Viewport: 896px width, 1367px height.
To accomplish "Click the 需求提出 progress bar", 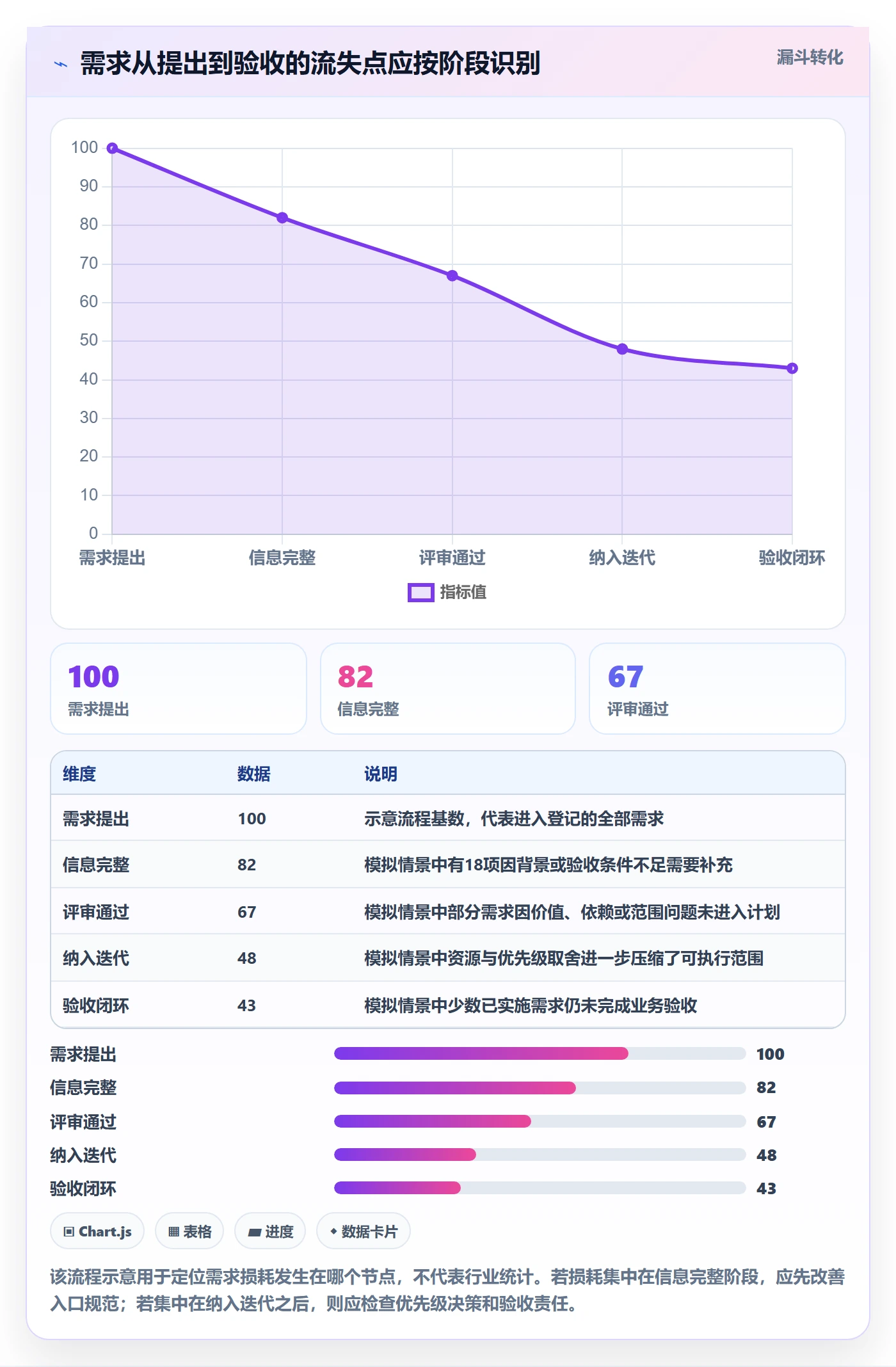I will (x=540, y=1053).
